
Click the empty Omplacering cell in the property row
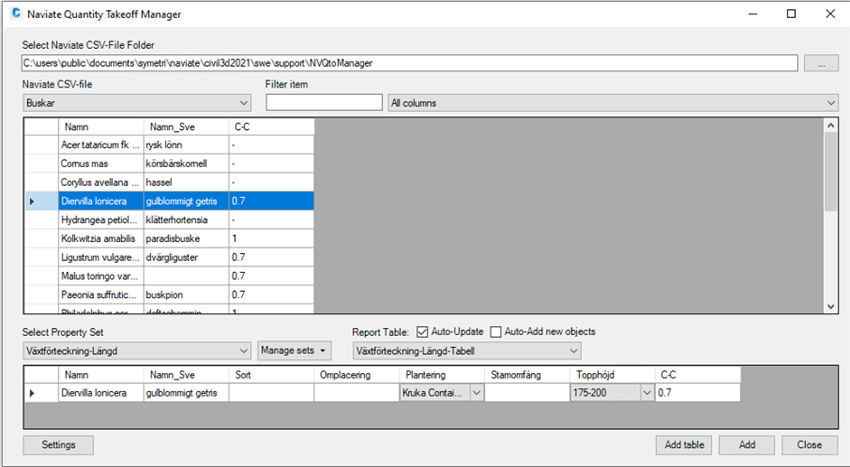356,393
